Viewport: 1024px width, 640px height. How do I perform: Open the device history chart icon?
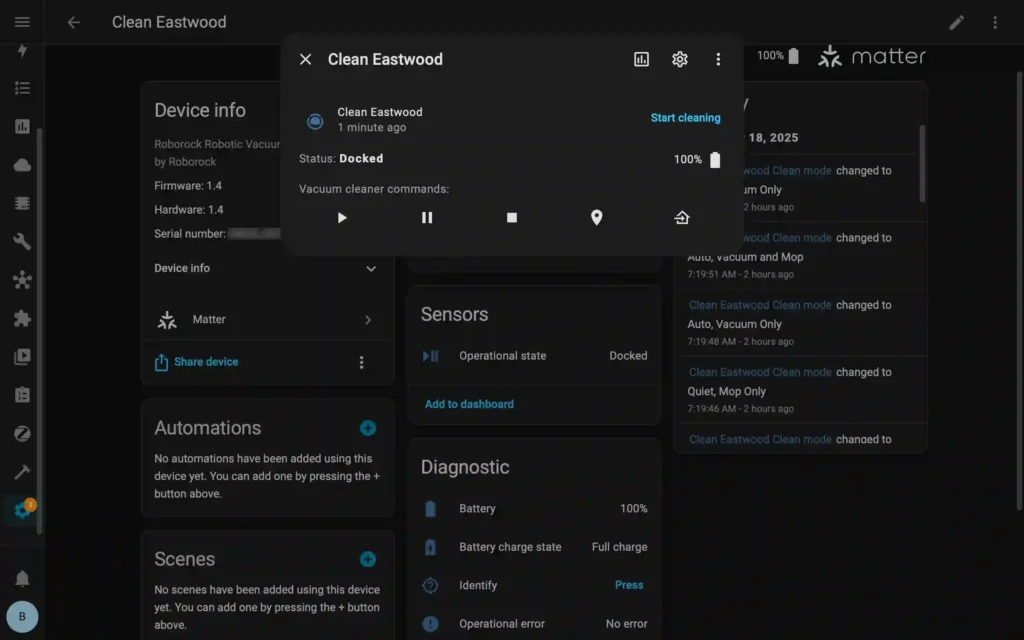click(x=641, y=59)
